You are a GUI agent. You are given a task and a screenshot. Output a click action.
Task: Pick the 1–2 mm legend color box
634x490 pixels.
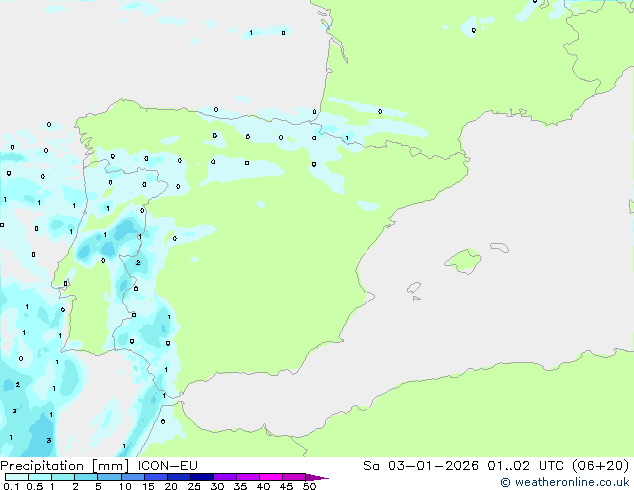coord(63,477)
